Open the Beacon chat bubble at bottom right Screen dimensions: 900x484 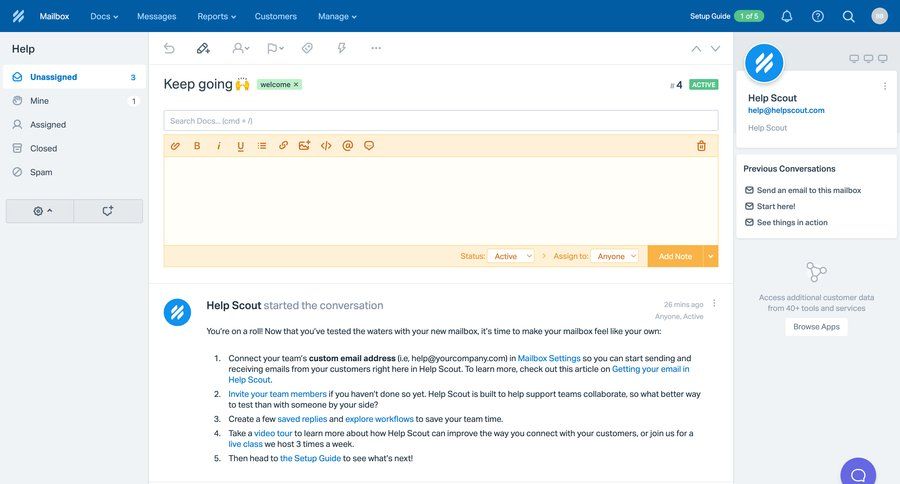858,473
